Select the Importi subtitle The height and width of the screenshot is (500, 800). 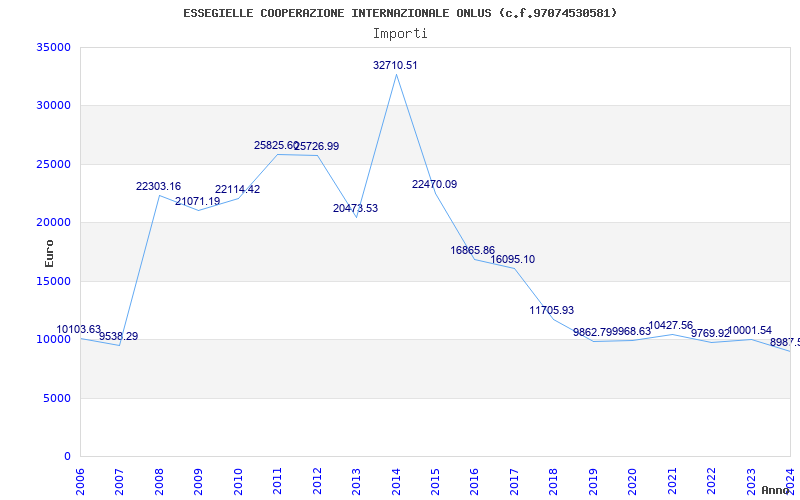(x=400, y=34)
